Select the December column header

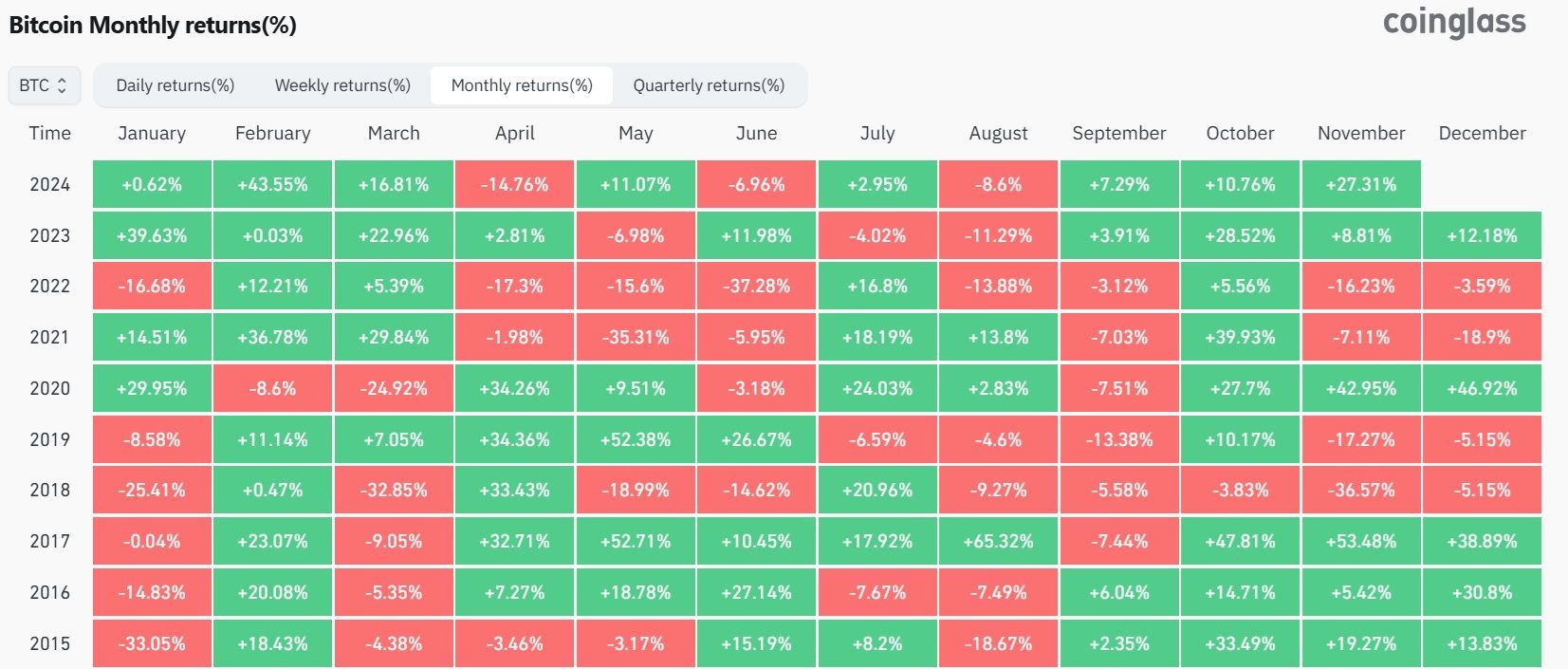(x=1482, y=134)
